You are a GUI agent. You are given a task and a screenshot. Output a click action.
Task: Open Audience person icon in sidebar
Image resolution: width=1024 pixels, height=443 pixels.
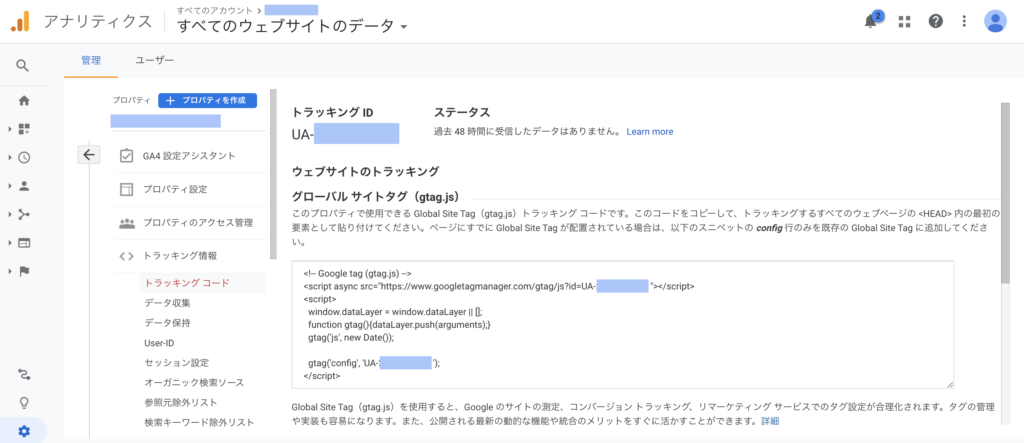pos(24,186)
